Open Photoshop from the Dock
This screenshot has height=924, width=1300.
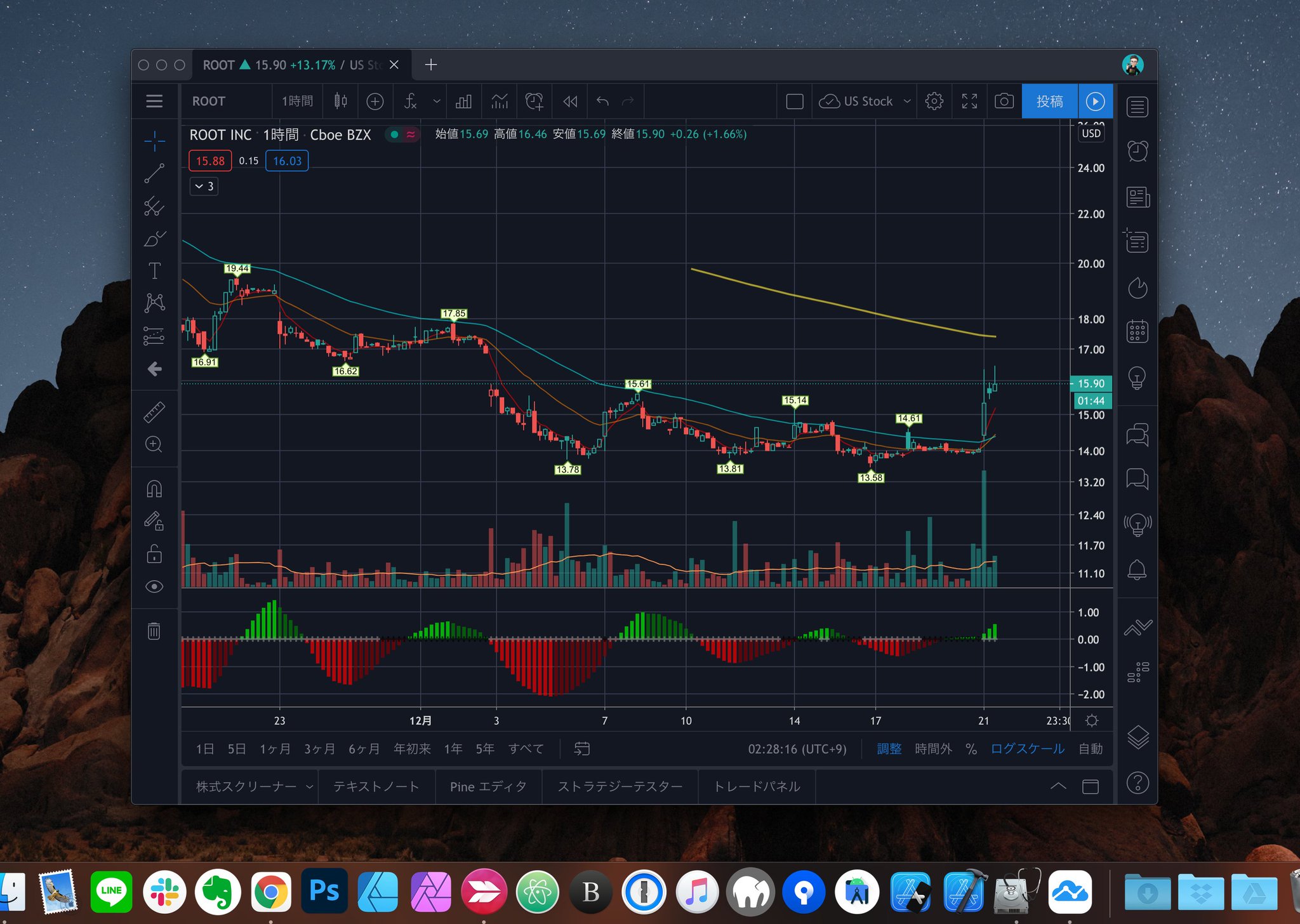point(324,891)
